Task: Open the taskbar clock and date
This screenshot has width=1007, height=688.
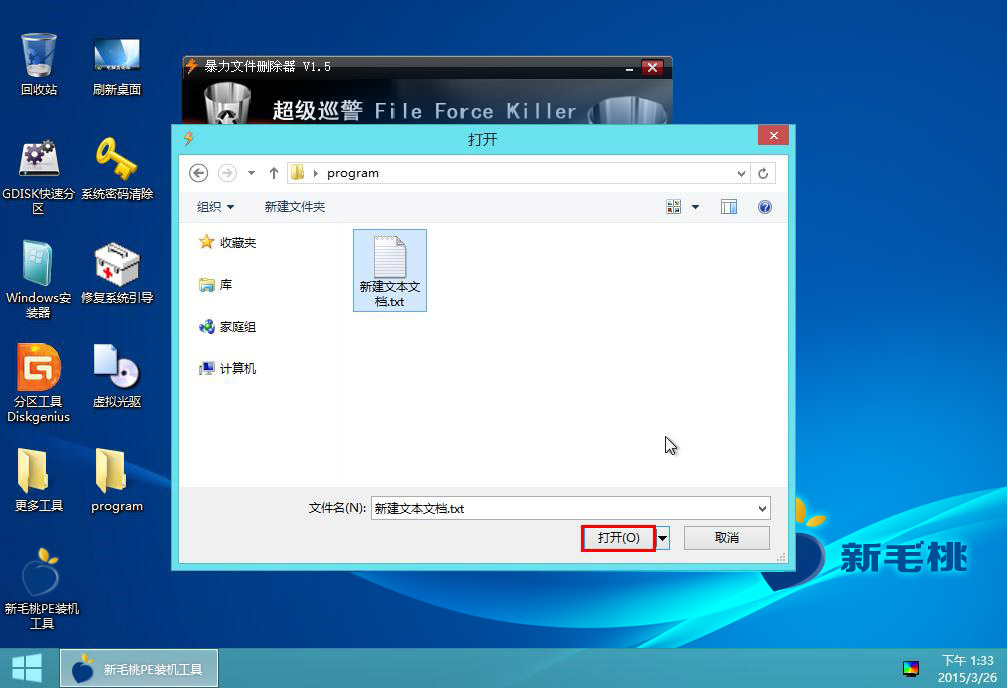Action: tap(967, 669)
